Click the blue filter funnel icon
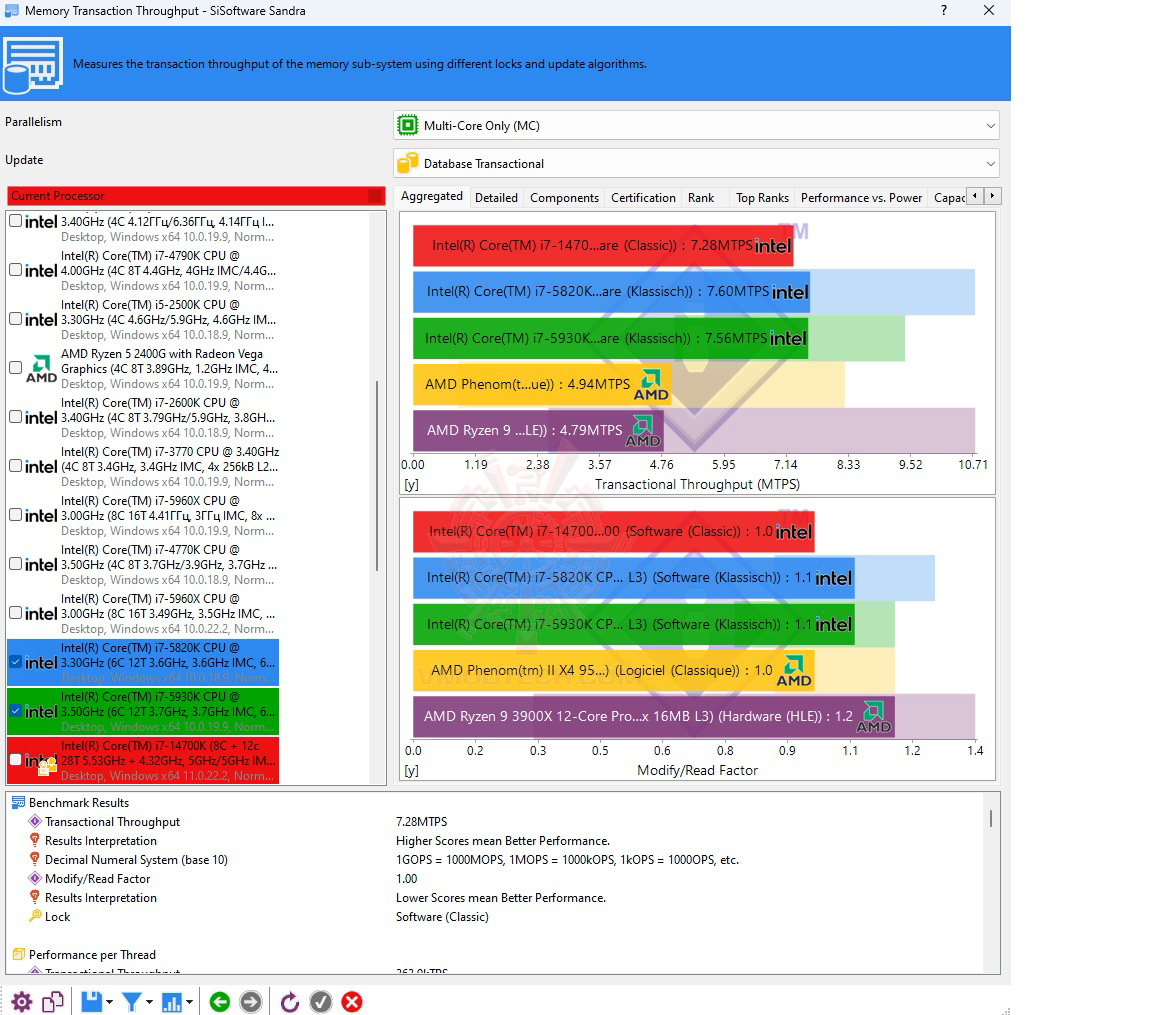The width and height of the screenshot is (1152, 1015). [x=132, y=1002]
